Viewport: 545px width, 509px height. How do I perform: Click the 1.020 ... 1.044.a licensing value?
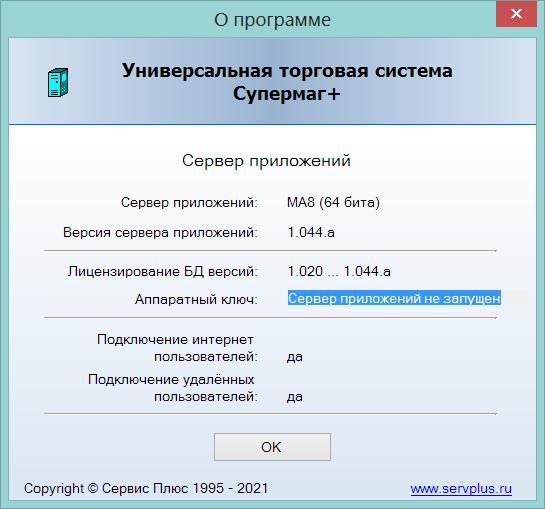point(339,271)
